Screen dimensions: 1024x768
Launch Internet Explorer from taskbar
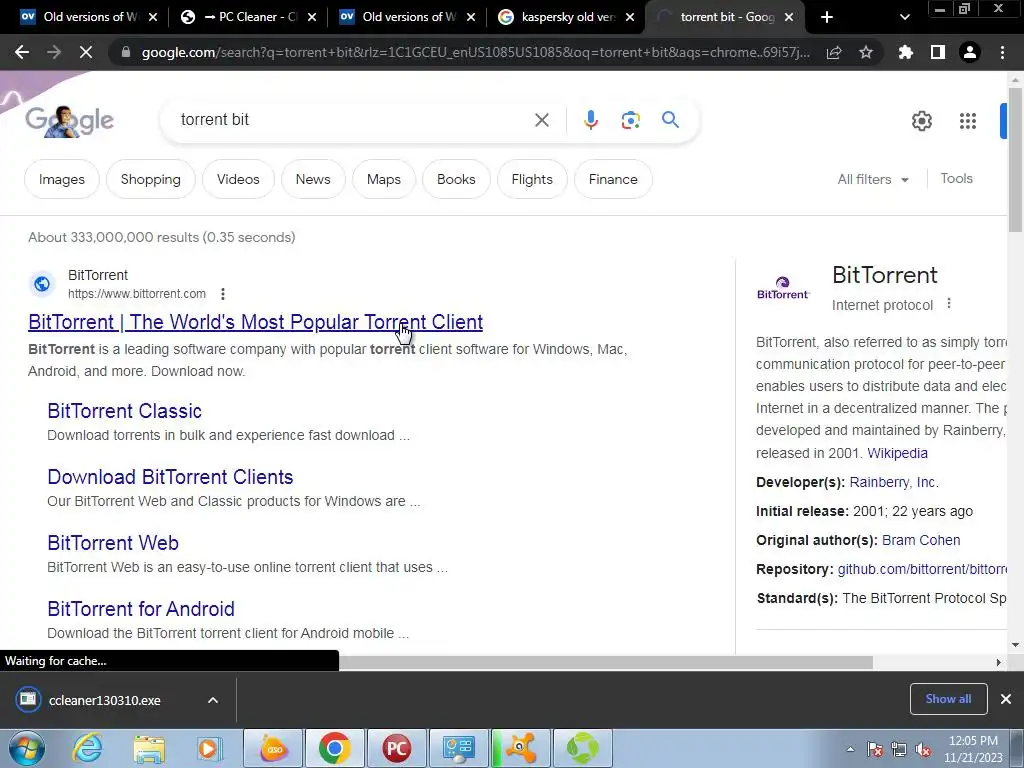point(88,748)
